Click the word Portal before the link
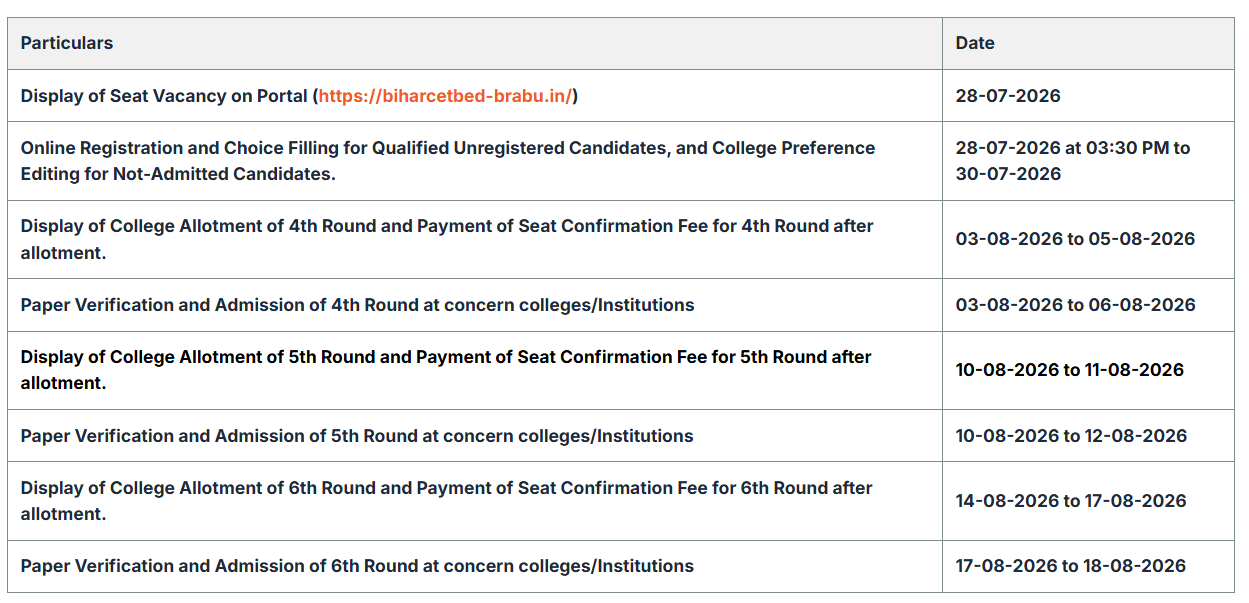The width and height of the screenshot is (1249, 603). (x=280, y=96)
